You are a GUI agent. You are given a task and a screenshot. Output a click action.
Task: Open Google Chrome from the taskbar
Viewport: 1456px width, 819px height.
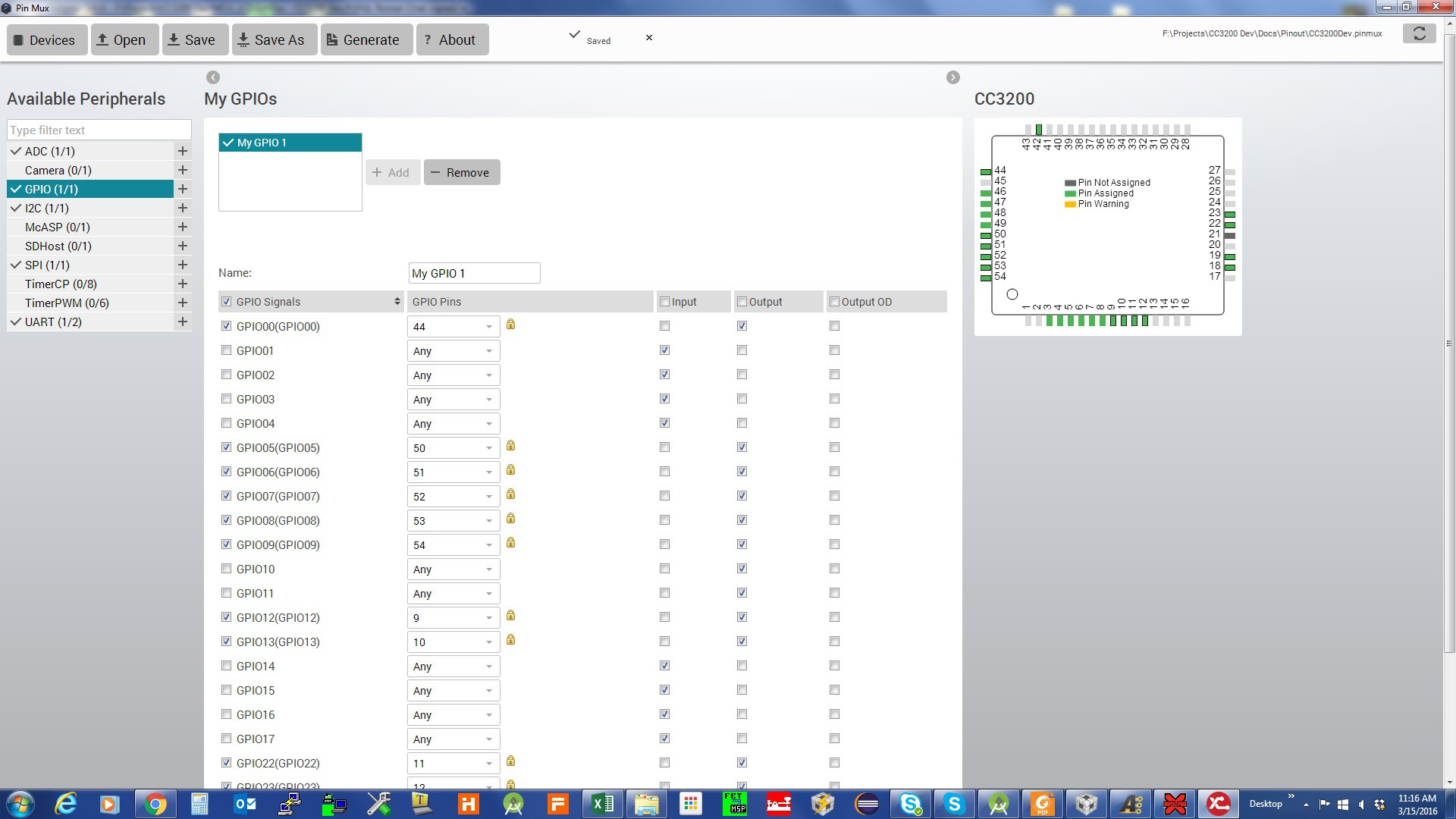tap(155, 804)
